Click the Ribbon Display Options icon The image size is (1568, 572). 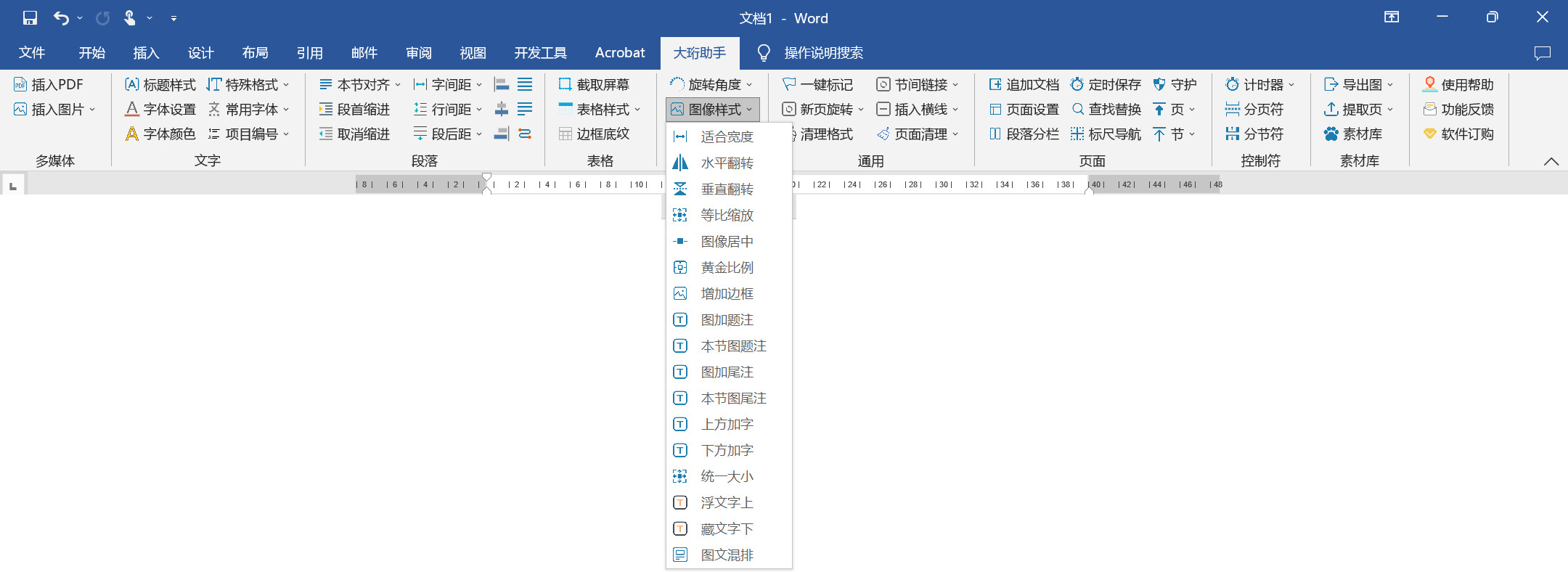(x=1392, y=17)
